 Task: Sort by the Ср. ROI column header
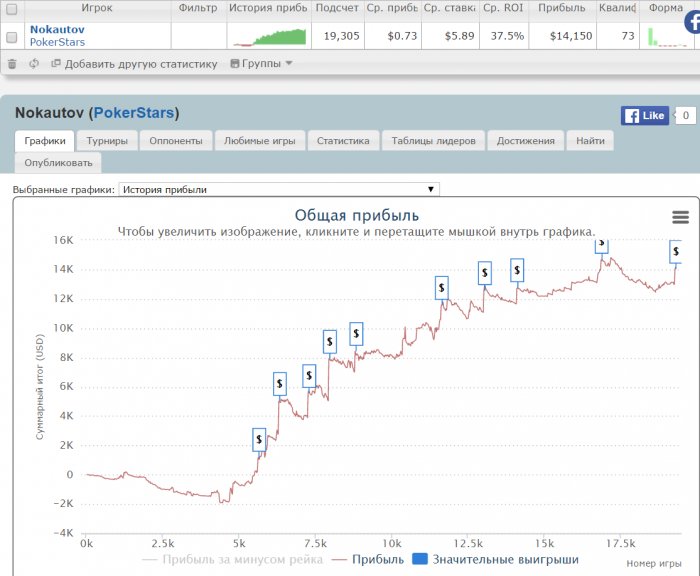pos(503,8)
